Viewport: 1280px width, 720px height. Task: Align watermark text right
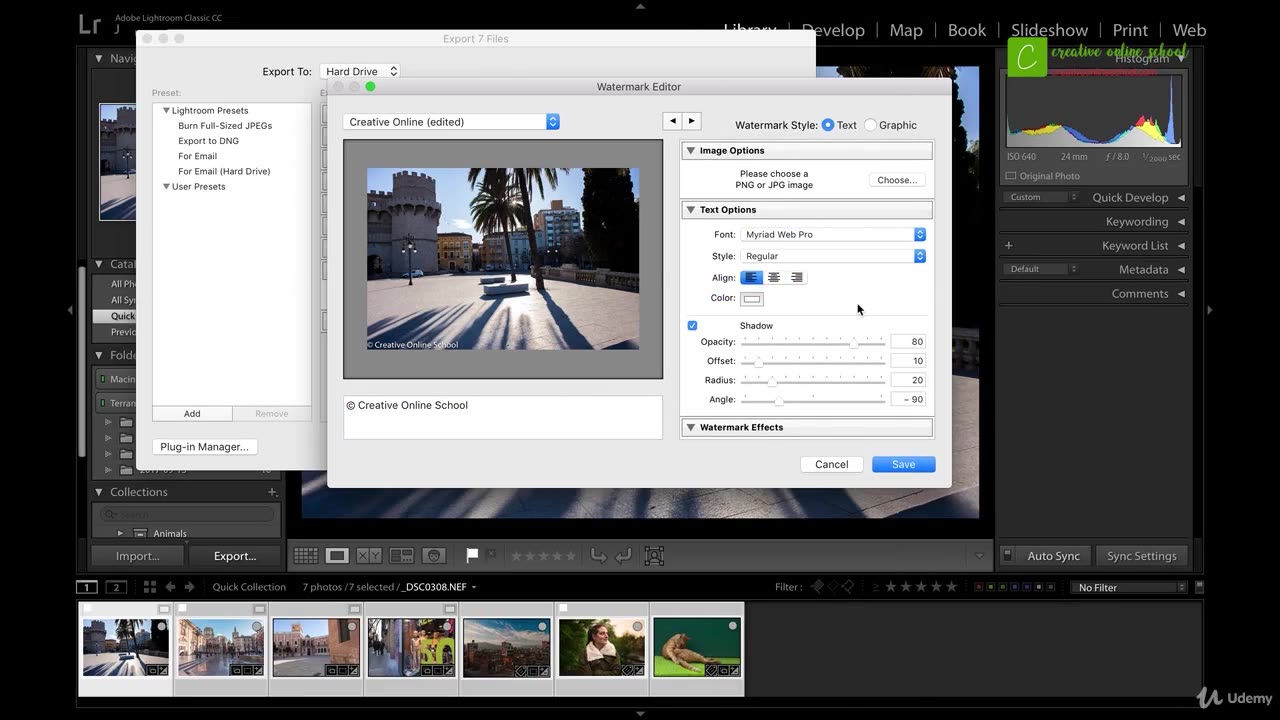click(797, 277)
